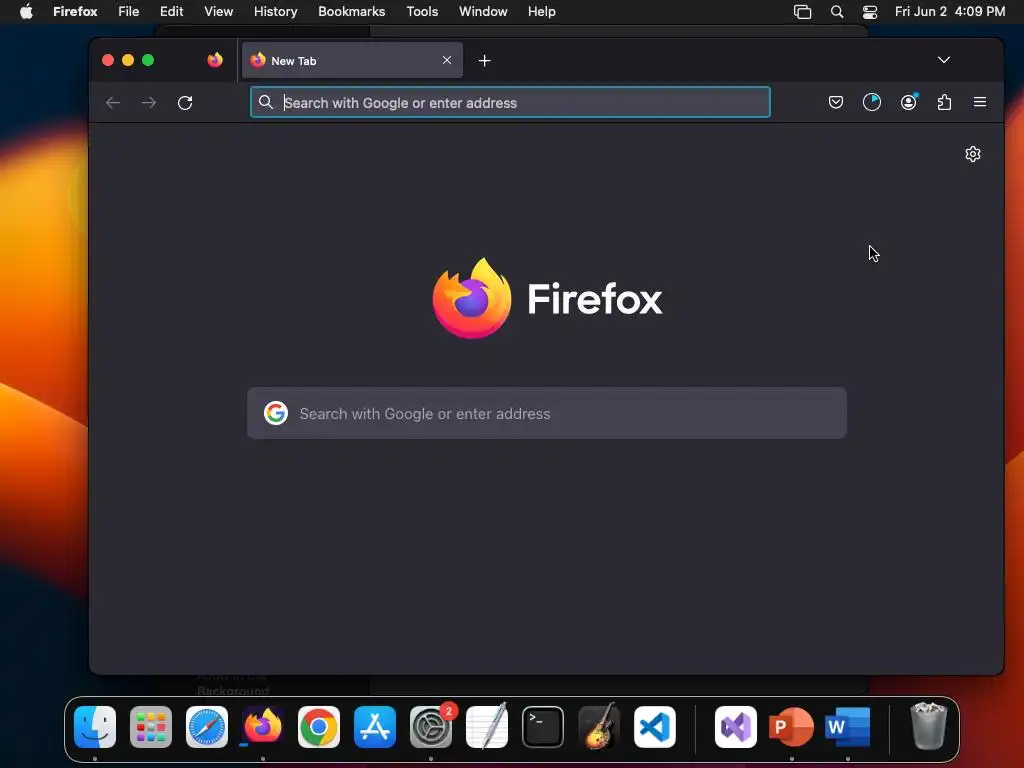Open Finder from the Dock

95,727
